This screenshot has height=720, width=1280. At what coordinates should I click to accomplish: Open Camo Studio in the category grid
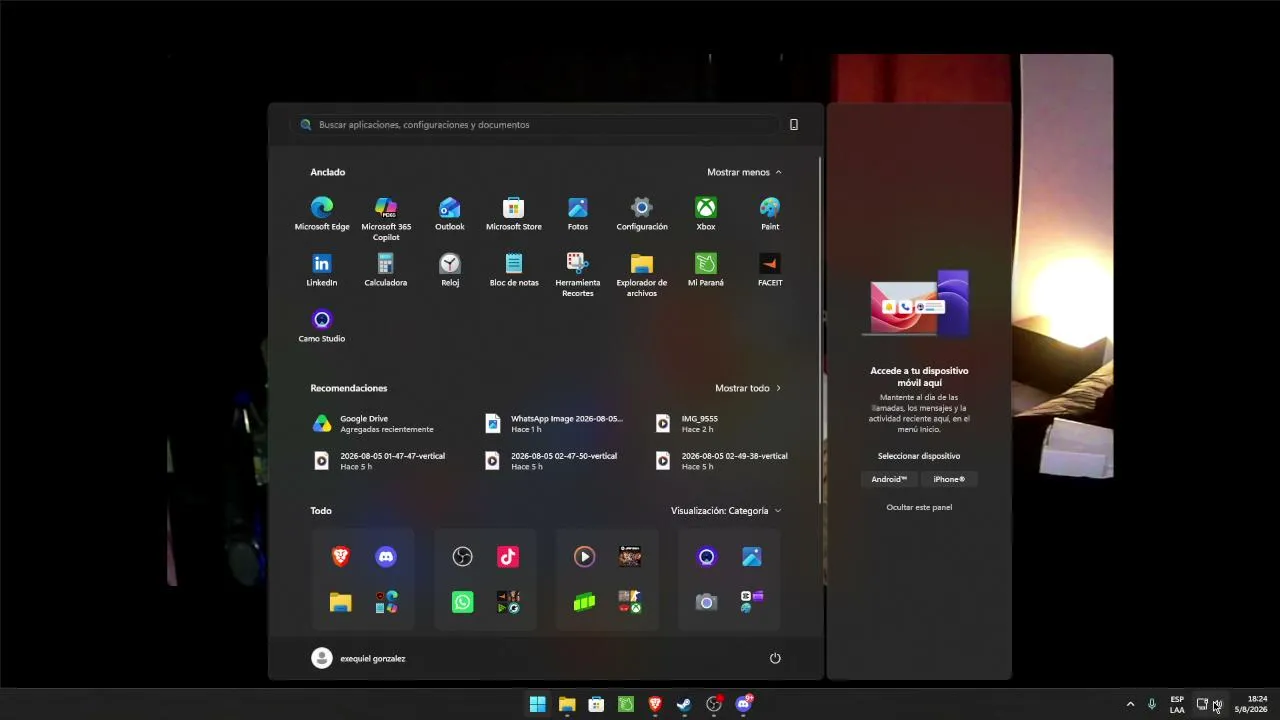(707, 557)
